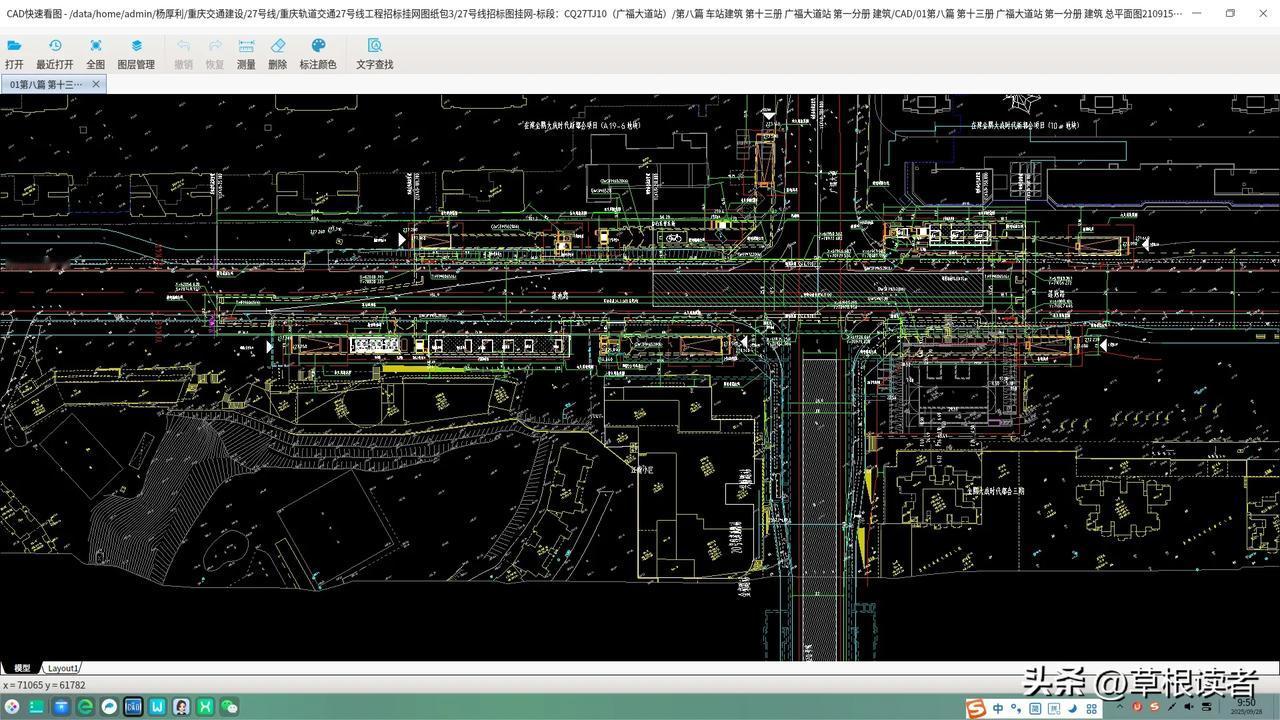
Task: Click the volume speaker tray icon
Action: click(x=1189, y=708)
